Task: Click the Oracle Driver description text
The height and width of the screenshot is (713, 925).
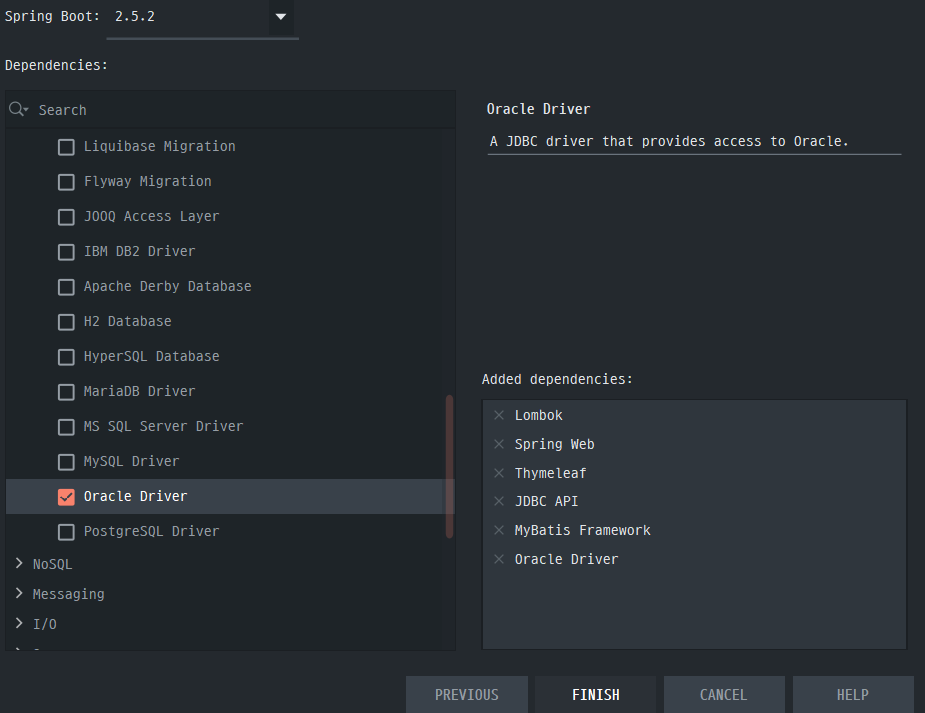Action: tap(669, 142)
